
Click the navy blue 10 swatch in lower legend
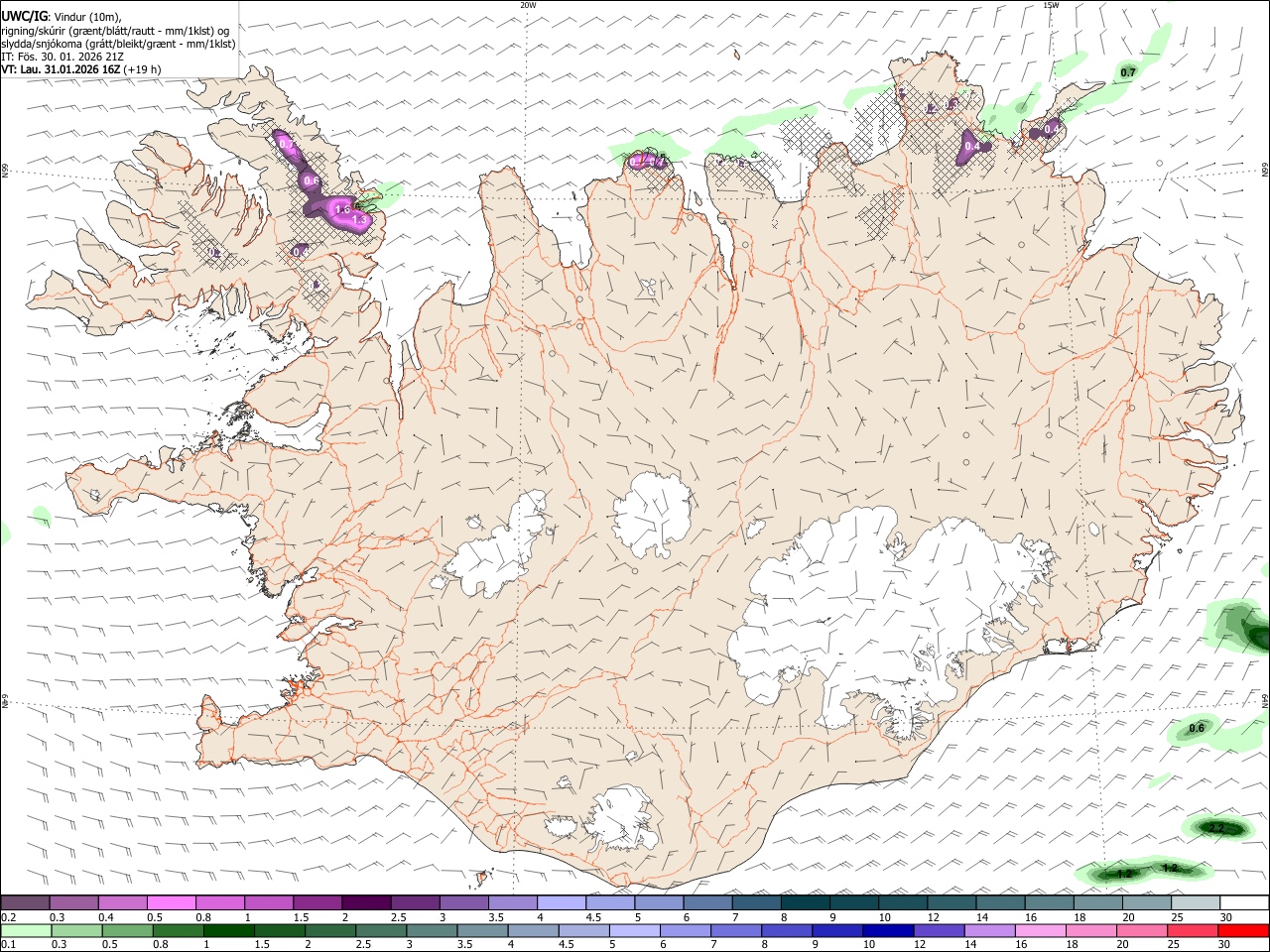click(888, 930)
